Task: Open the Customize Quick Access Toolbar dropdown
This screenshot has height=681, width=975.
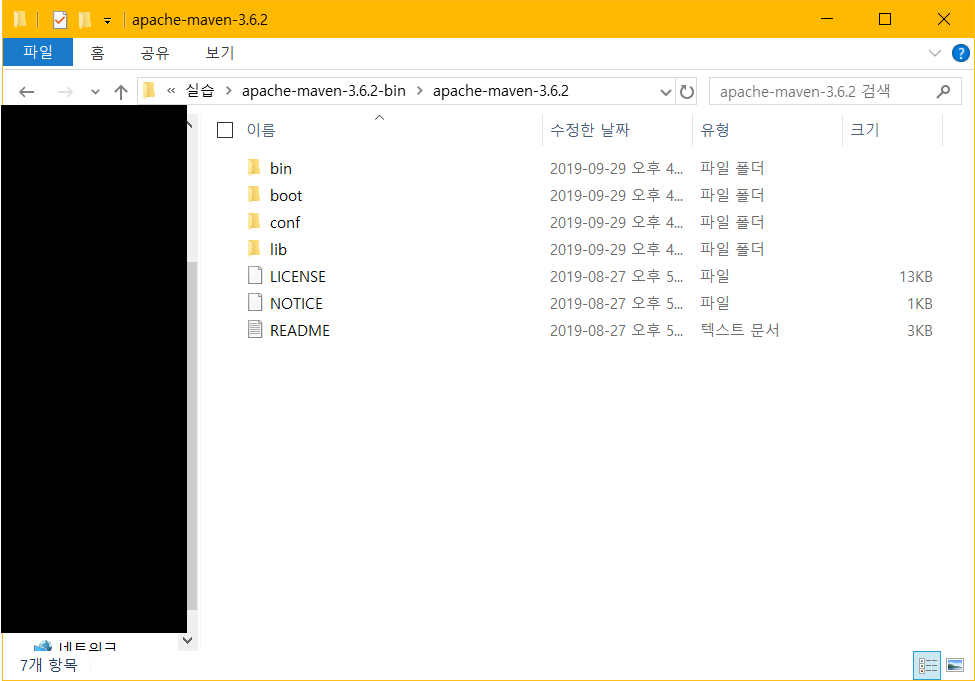Action: [108, 21]
